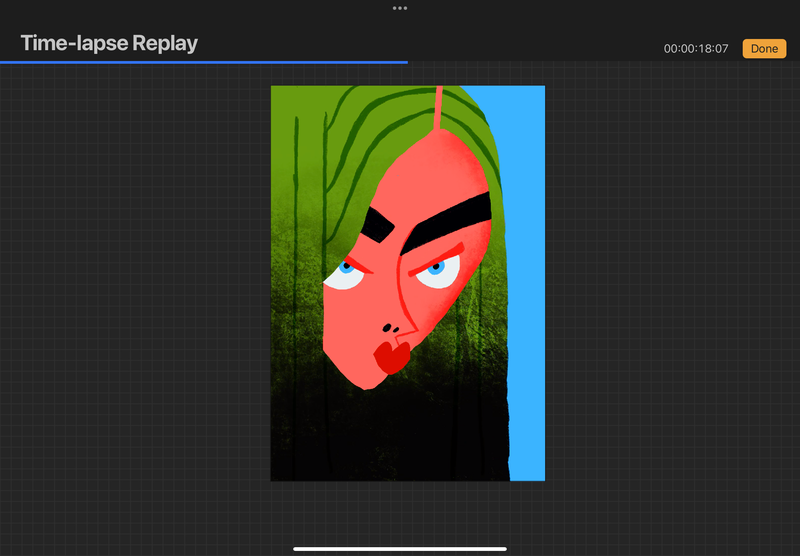The height and width of the screenshot is (556, 800).
Task: Click the left blue eye in the artwork
Action: pos(348,267)
